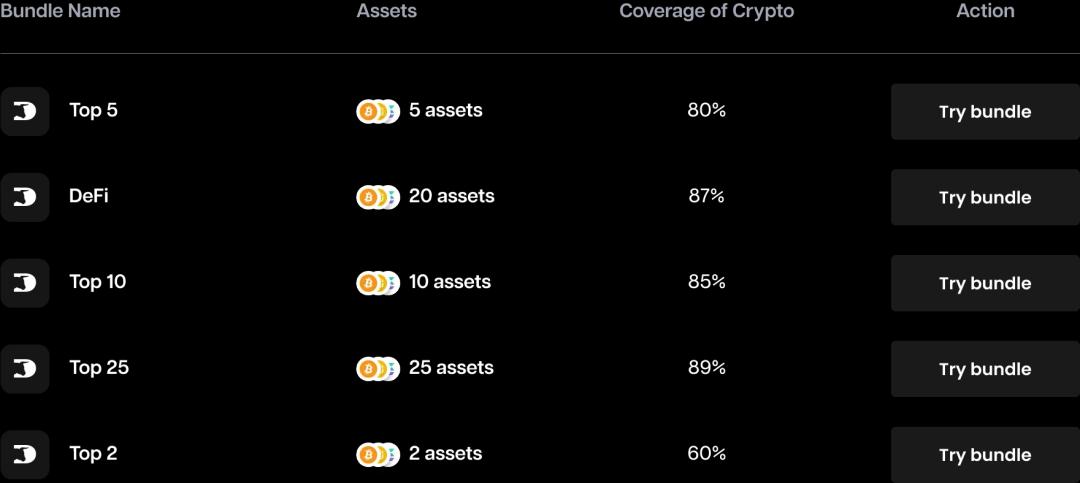This screenshot has height=483, width=1080.
Task: Click coin icons beside 25 assets
Action: pyautogui.click(x=378, y=369)
